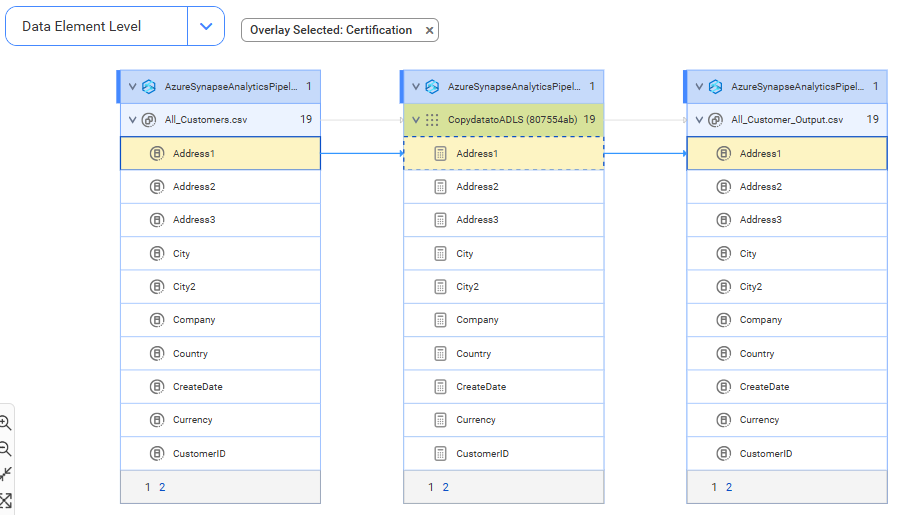The width and height of the screenshot is (907, 515).
Task: Click the Address1 field icon in All_Customers.csv
Action: [157, 153]
